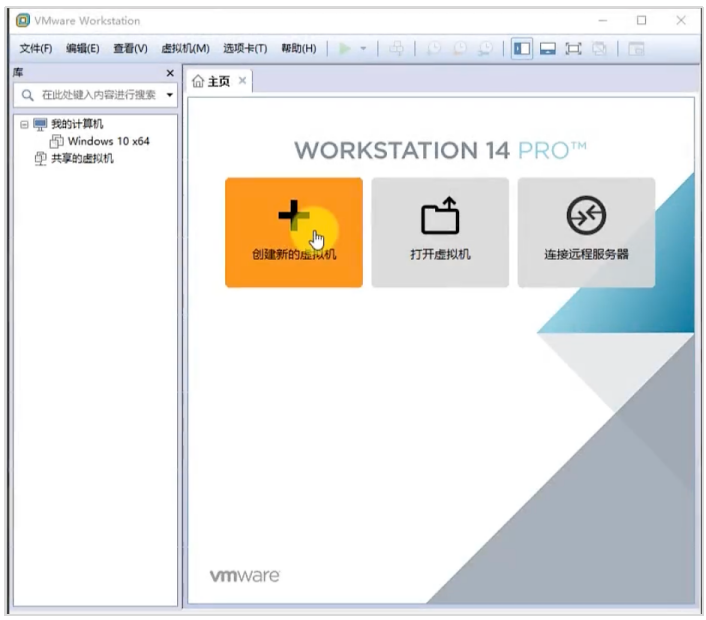The width and height of the screenshot is (706, 620).
Task: Toggle the library sidebar view icon
Action: click(522, 48)
